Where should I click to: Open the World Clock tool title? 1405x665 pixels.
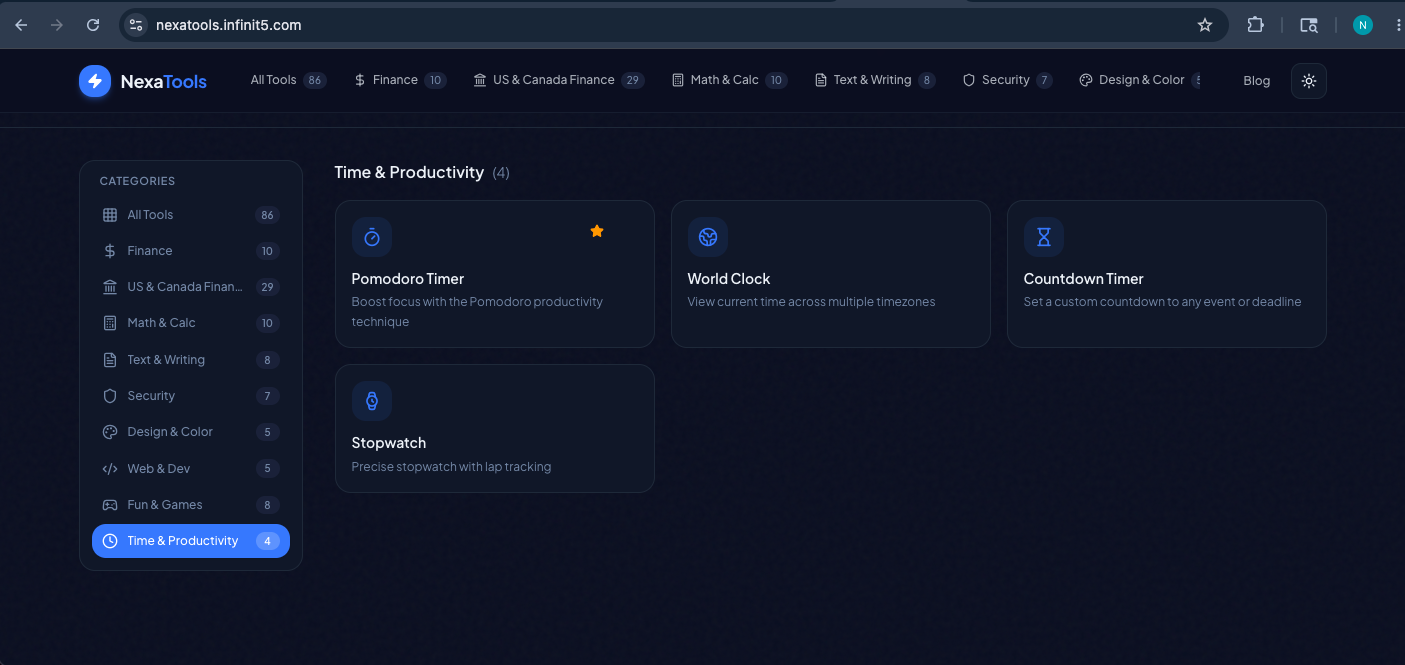click(x=729, y=279)
